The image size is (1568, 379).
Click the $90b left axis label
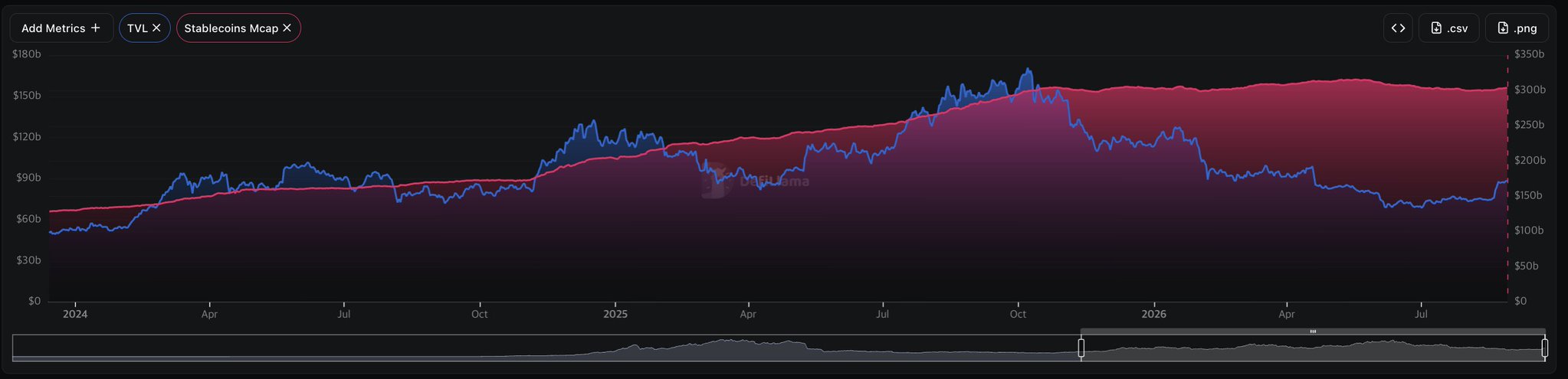point(30,178)
